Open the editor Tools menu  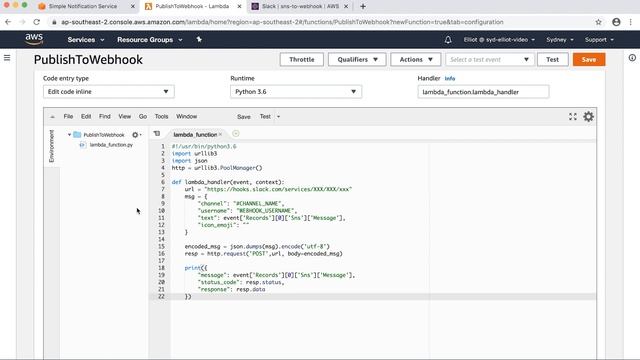[161, 117]
